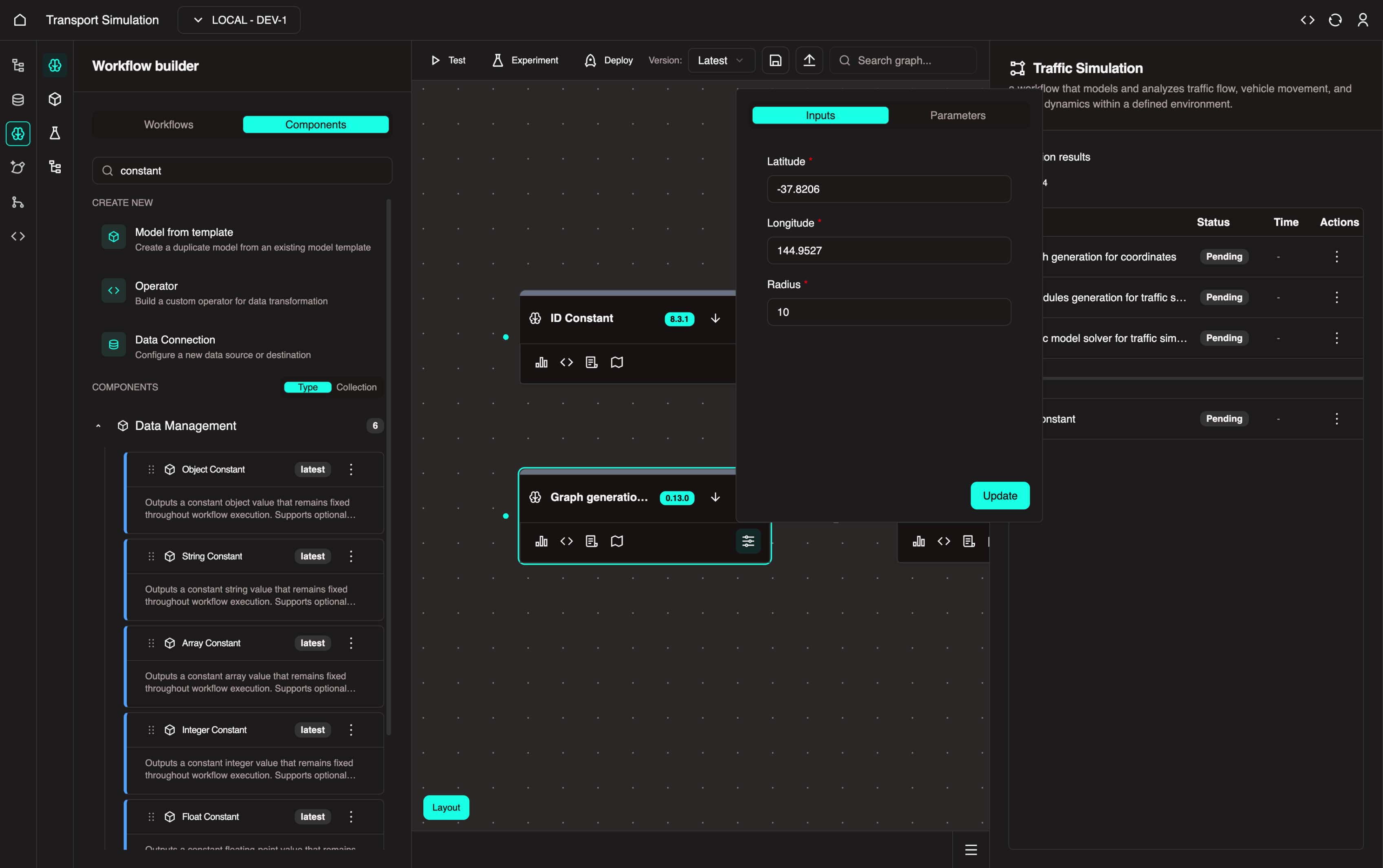The image size is (1383, 868).
Task: Click the Deploy button
Action: pyautogui.click(x=608, y=60)
